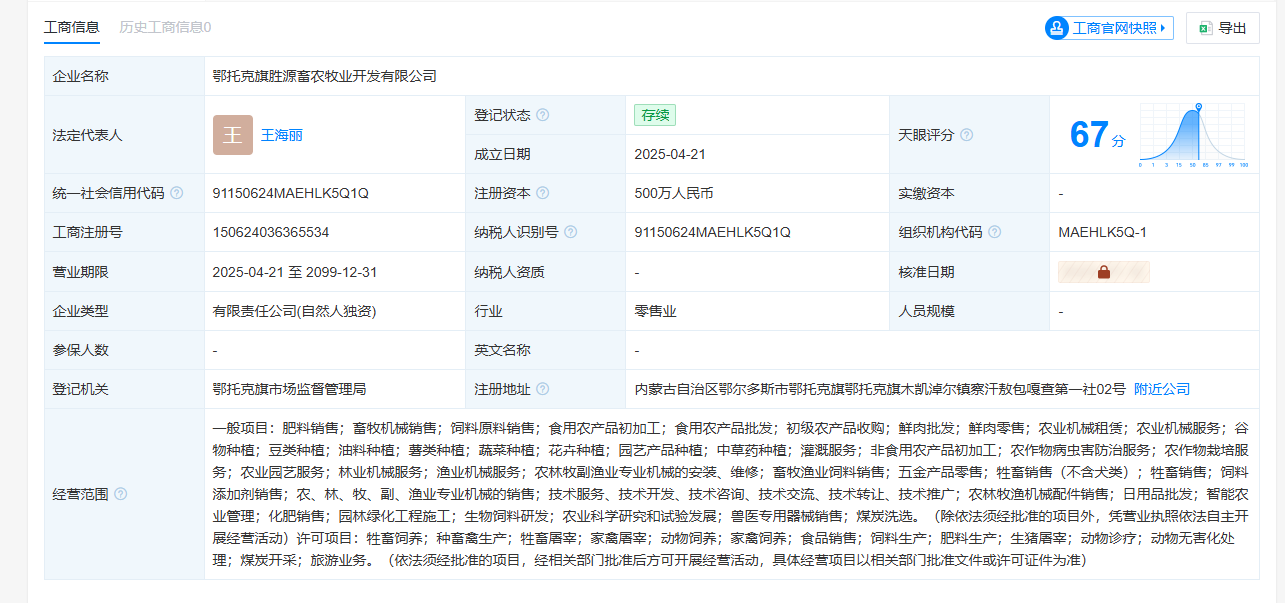Click help icon next to 组织机构代码
1285x603 pixels.
pyautogui.click(x=995, y=232)
